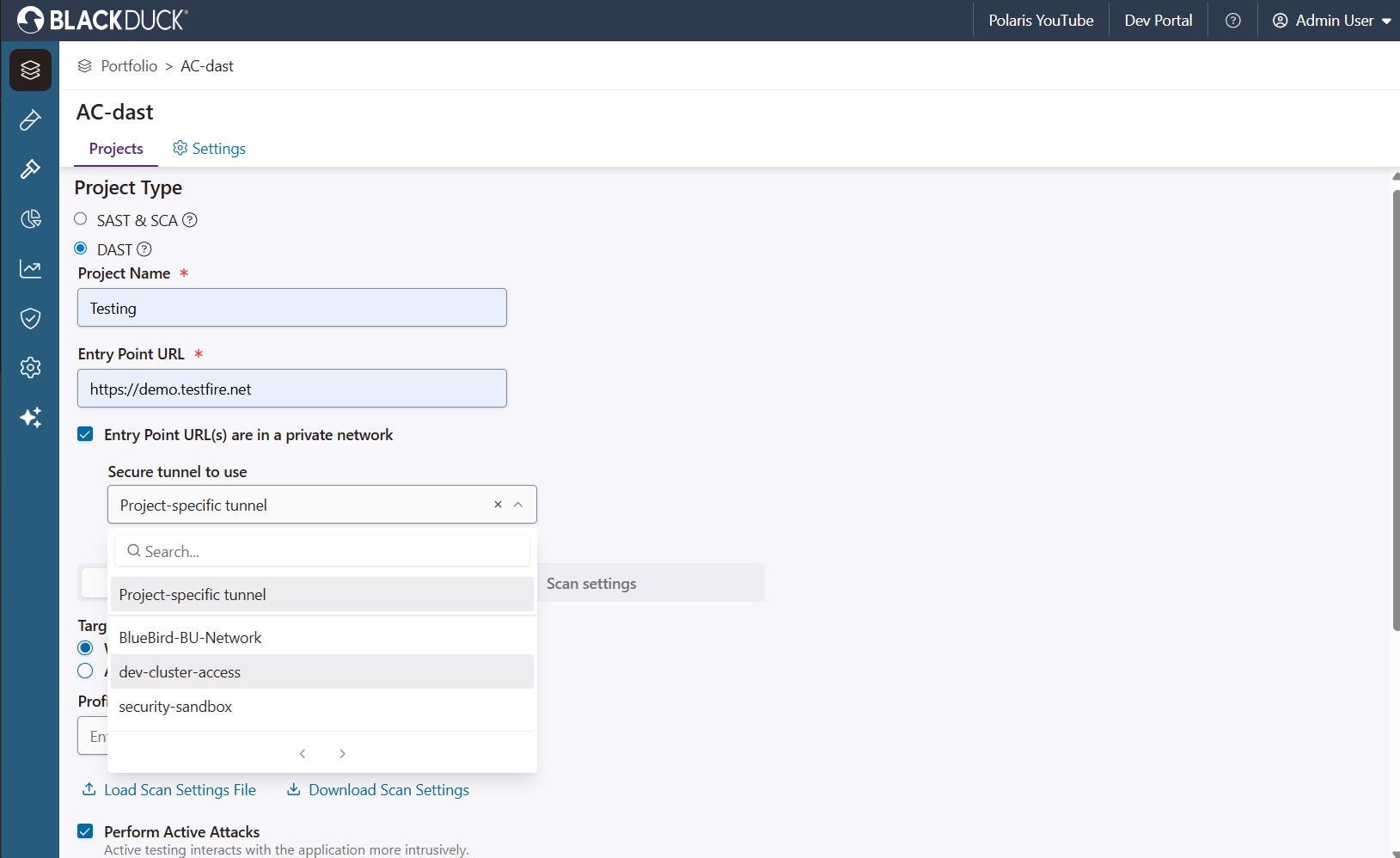This screenshot has height=858, width=1400.
Task: Click Download Scan Settings
Action: point(378,790)
